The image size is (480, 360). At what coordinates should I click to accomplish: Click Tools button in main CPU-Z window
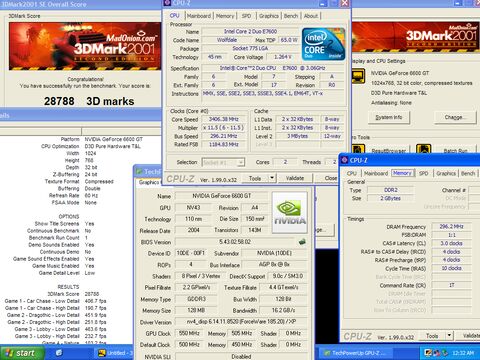coord(255,178)
